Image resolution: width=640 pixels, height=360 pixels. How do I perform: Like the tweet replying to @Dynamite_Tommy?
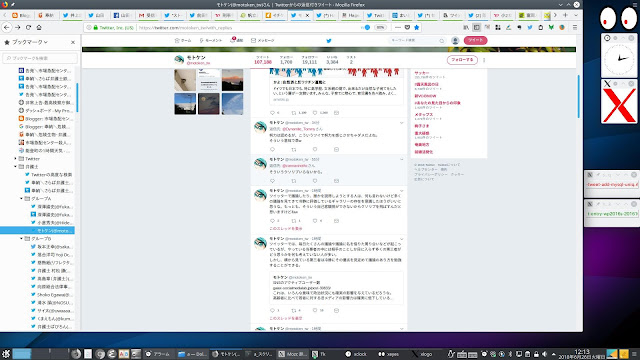pos(315,149)
